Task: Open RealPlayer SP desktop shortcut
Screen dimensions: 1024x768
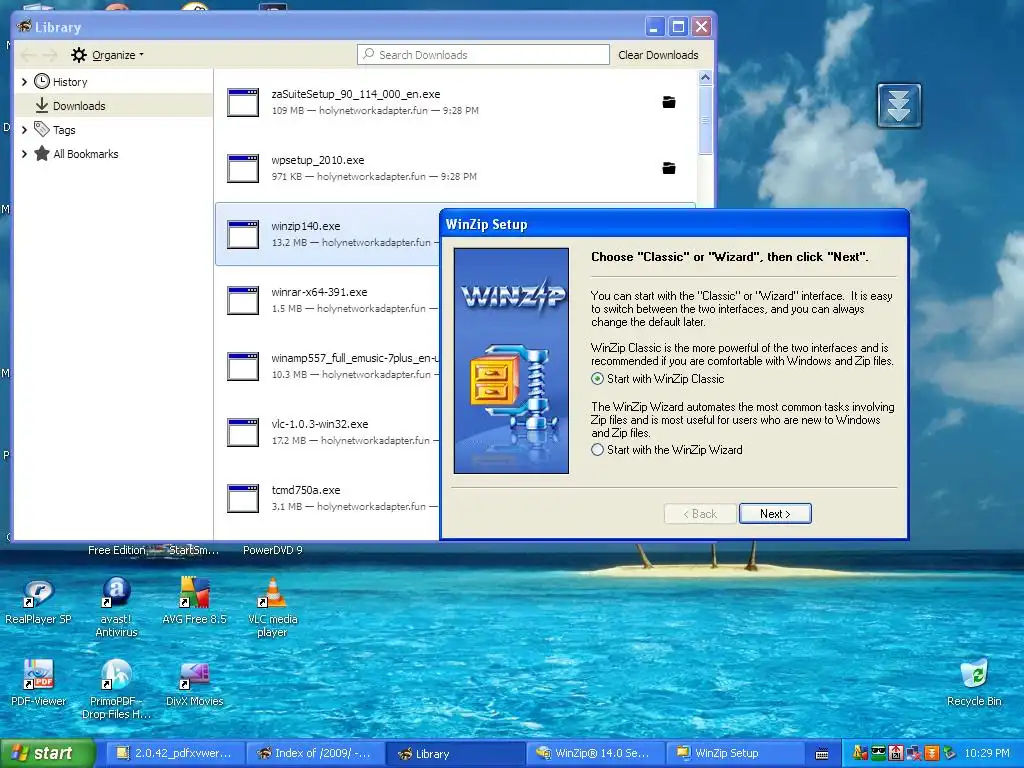Action: [38, 601]
